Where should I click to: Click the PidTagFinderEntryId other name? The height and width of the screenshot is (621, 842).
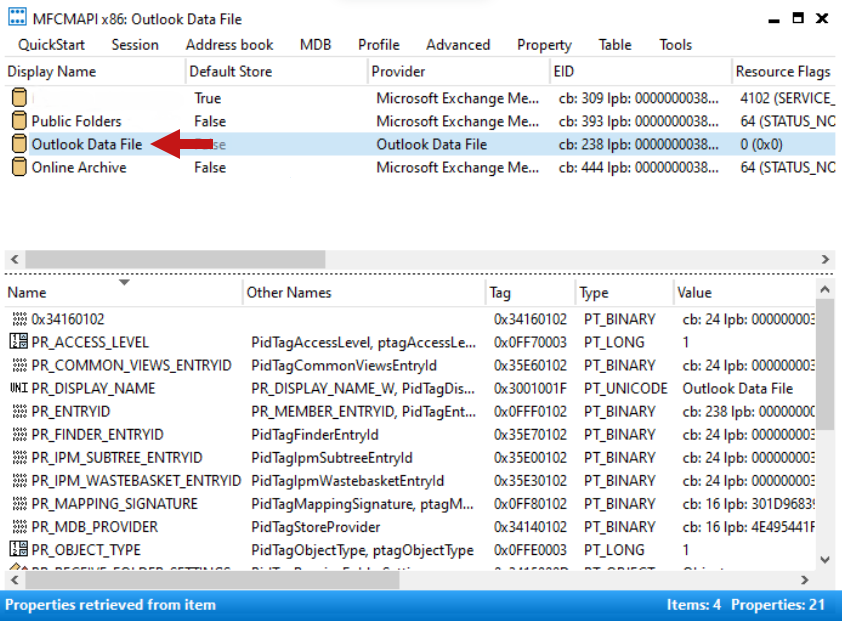click(x=315, y=434)
